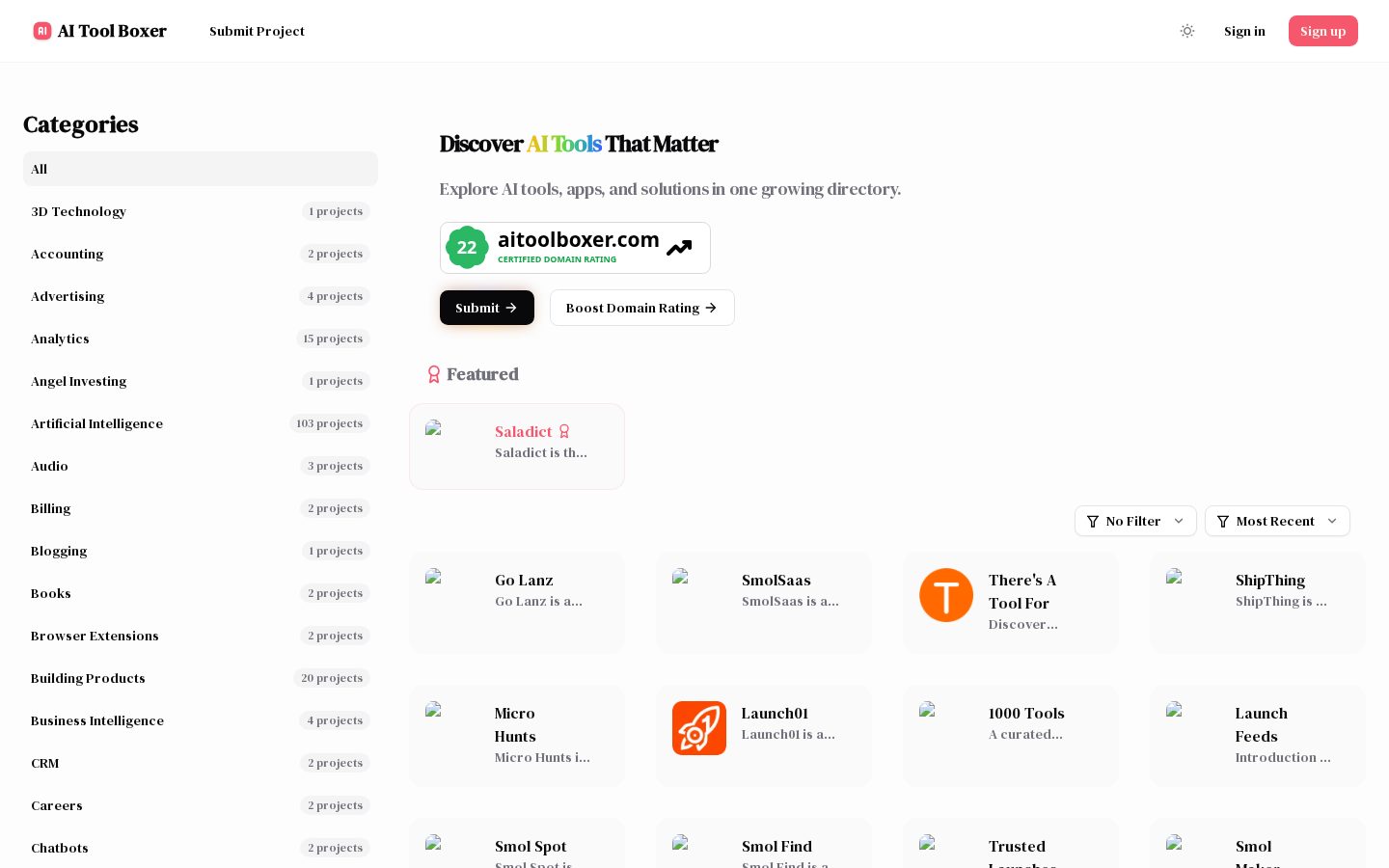Click the Launch01 rocket logo

[699, 728]
